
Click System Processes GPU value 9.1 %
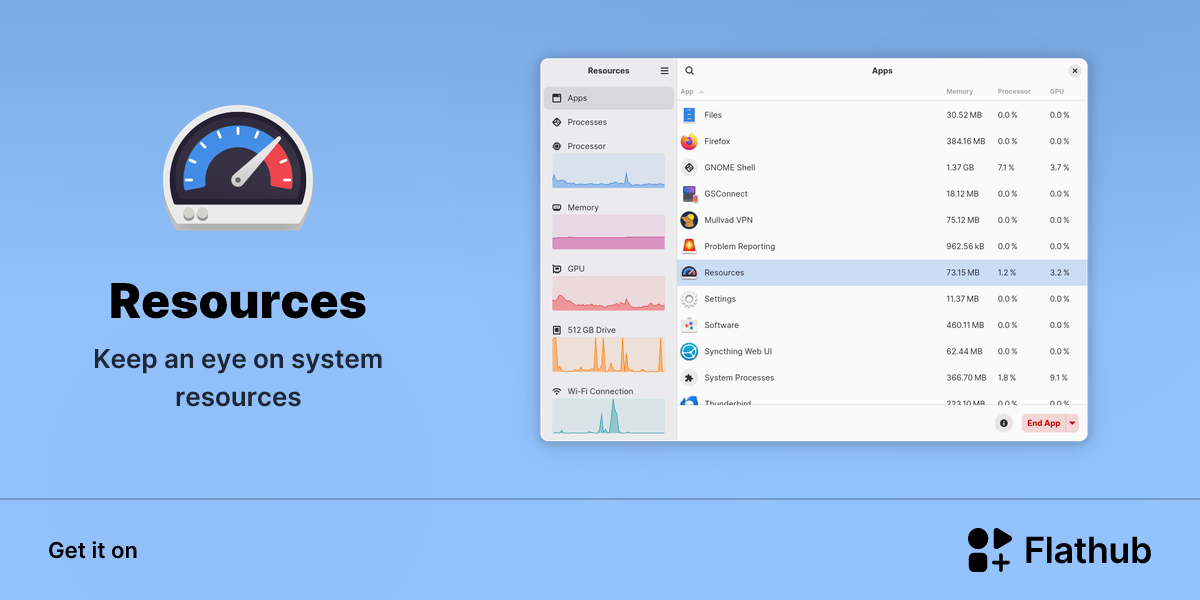pos(1059,378)
